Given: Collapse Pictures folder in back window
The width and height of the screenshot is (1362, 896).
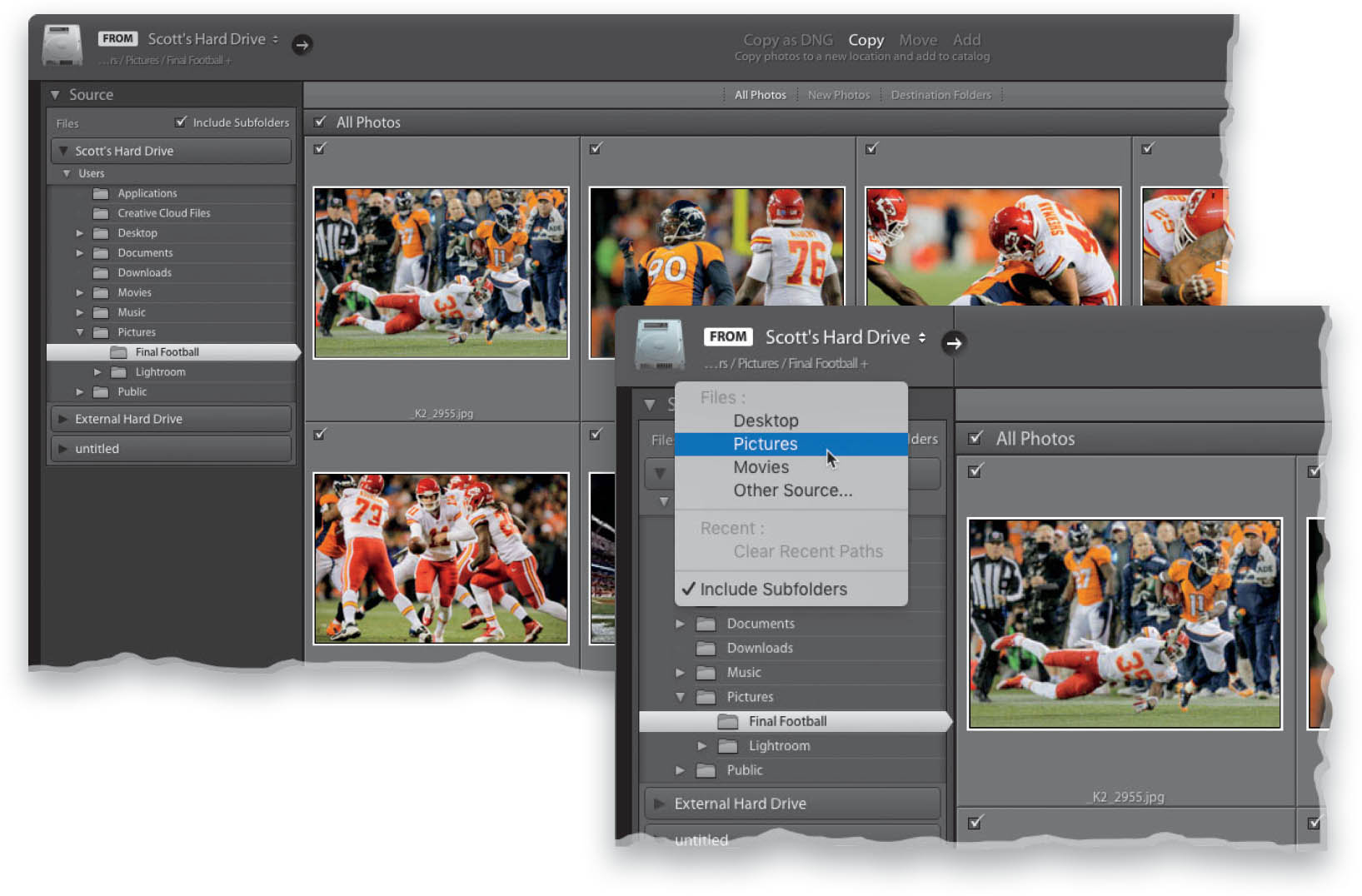Looking at the screenshot, I should coord(80,332).
